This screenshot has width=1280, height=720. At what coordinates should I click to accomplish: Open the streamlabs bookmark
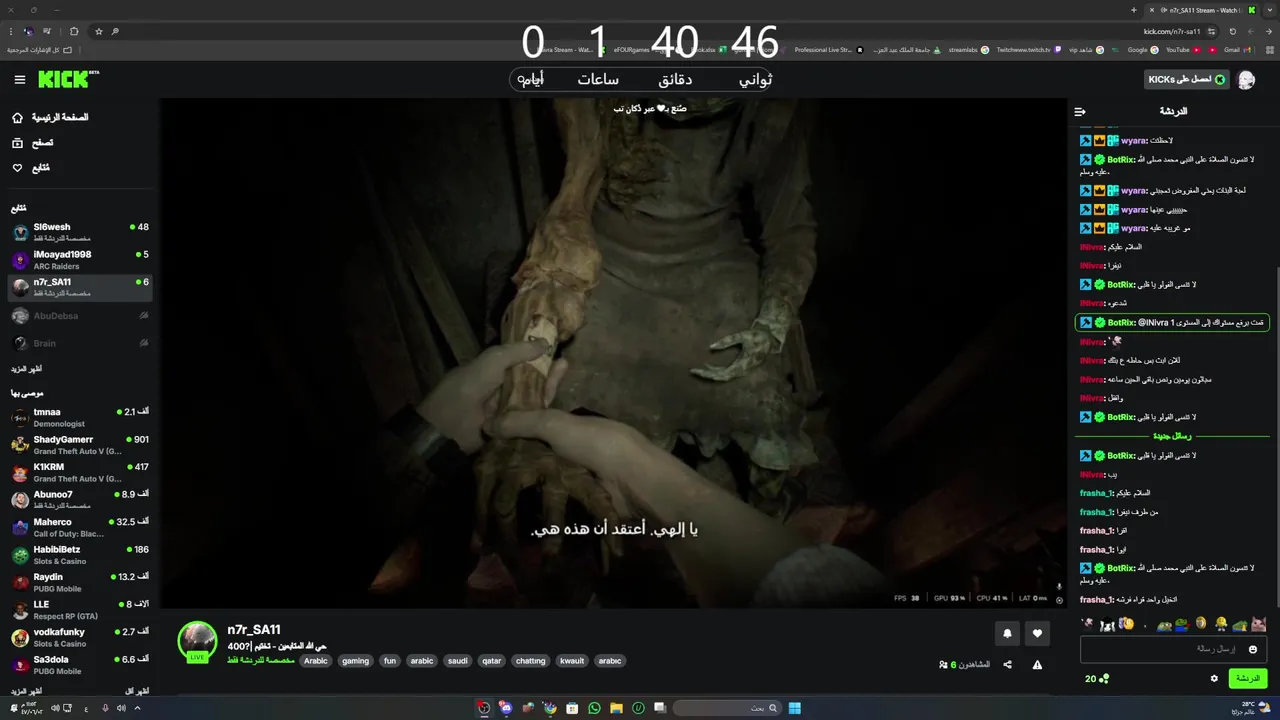tap(968, 49)
